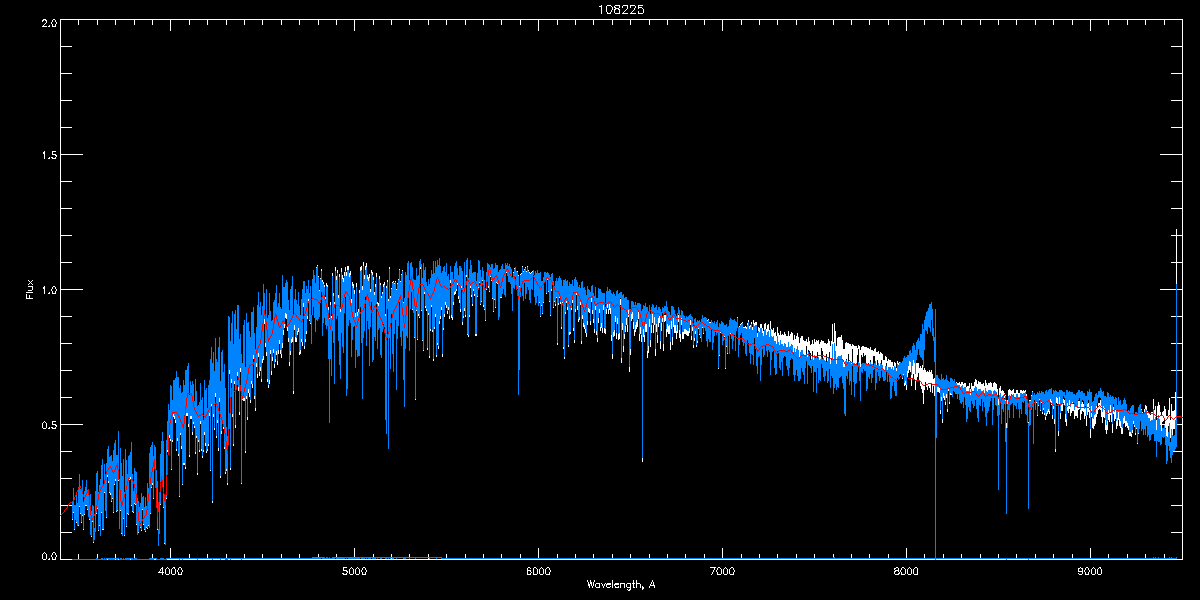1200x600 pixels.
Task: Click the tall blue spike at right edge
Action: (1176, 232)
